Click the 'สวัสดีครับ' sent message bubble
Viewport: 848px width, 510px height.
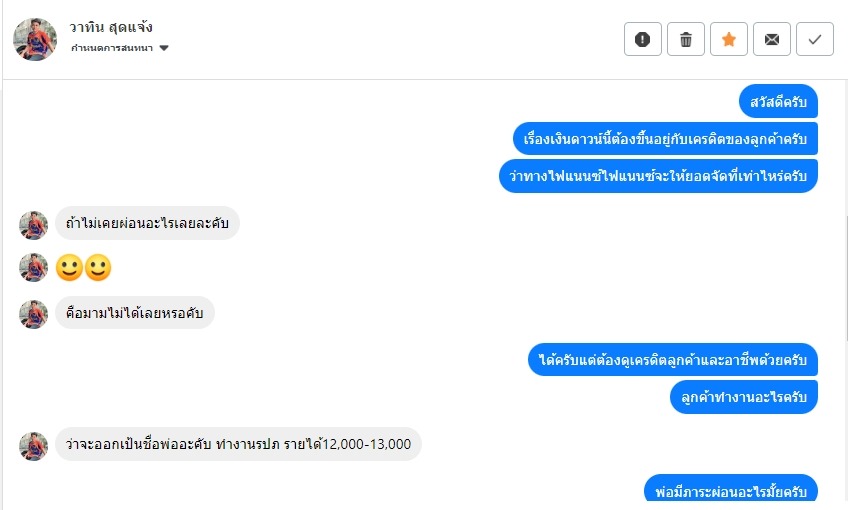point(778,101)
